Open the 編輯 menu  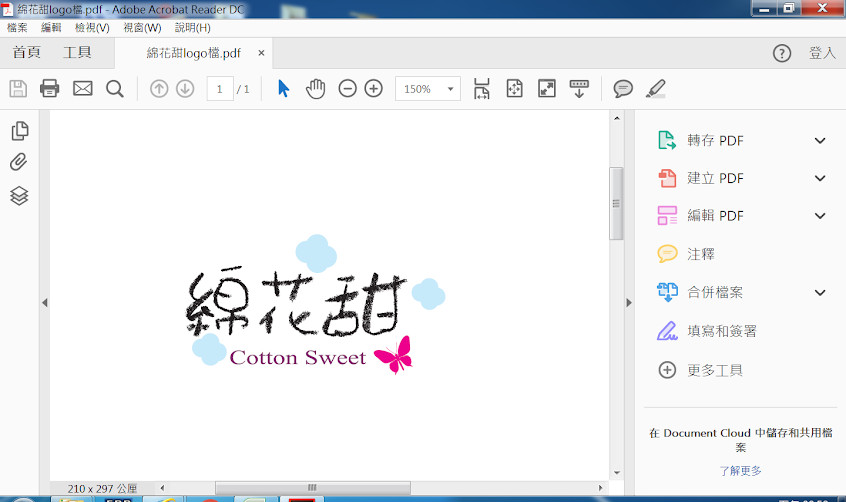click(51, 28)
